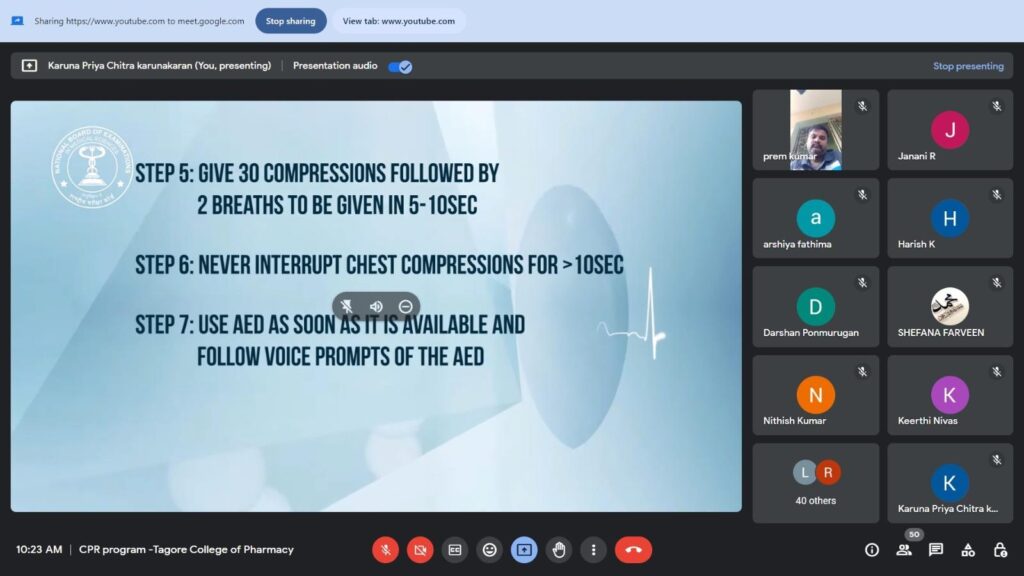Click presenter name Karuna Priya Chitra karunakaran
The height and width of the screenshot is (576, 1024).
[159, 66]
